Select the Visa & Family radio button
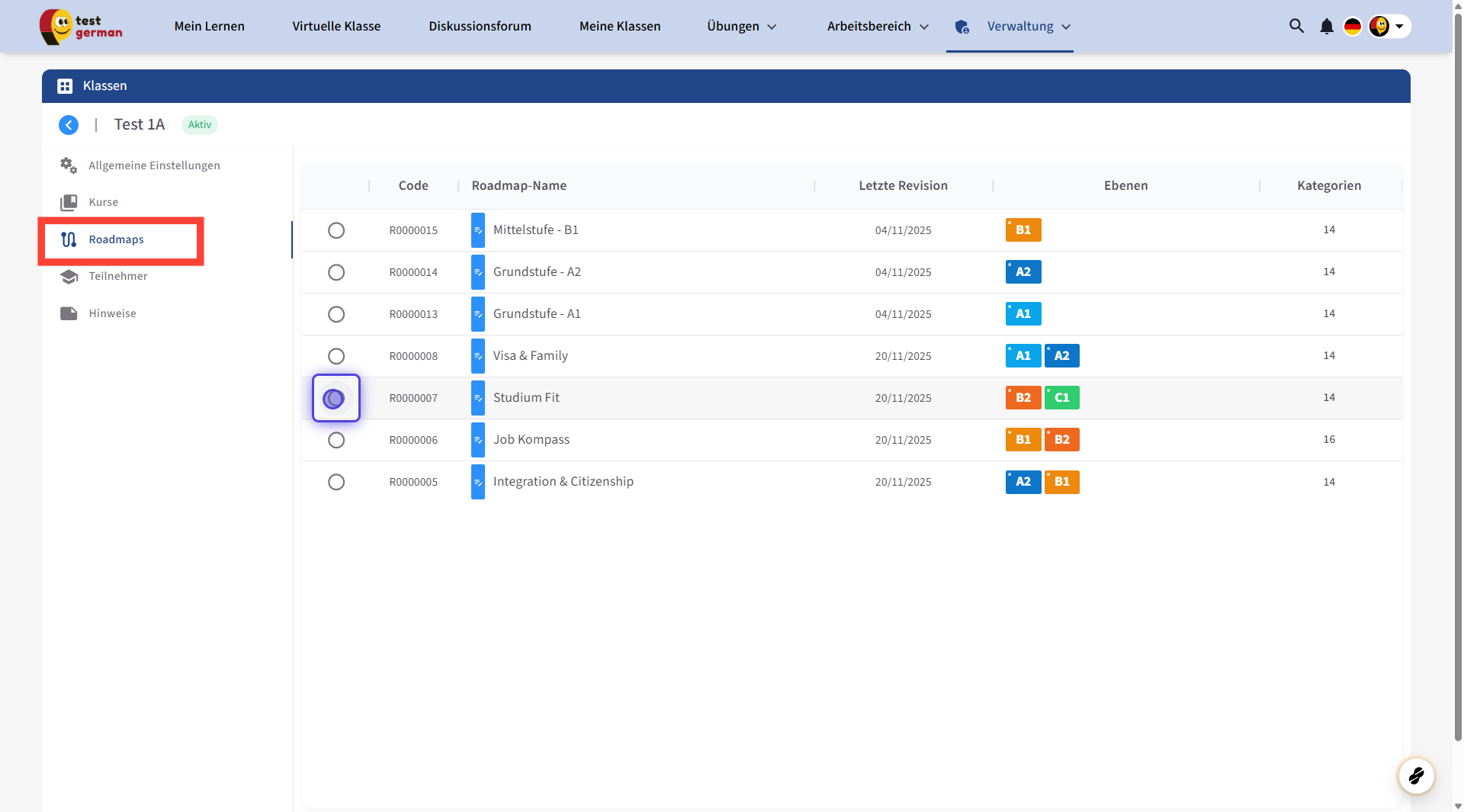The image size is (1464, 812). (336, 356)
